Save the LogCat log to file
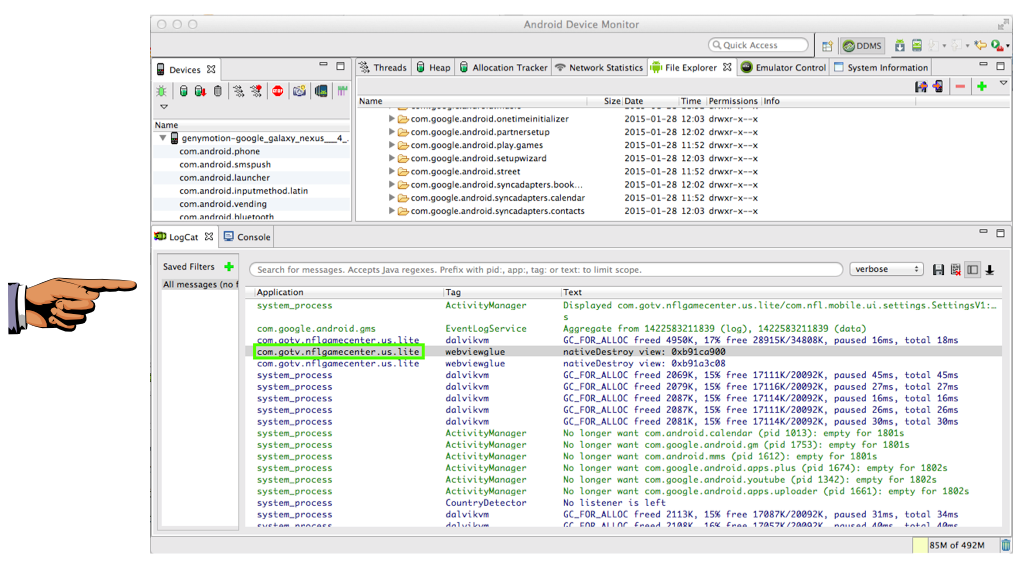Image resolution: width=1021 pixels, height=563 pixels. (938, 270)
